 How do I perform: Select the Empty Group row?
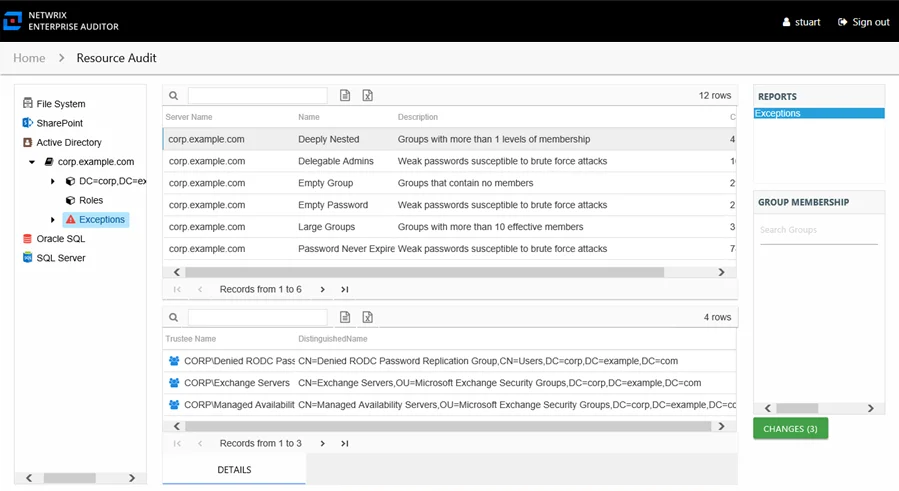coord(450,183)
